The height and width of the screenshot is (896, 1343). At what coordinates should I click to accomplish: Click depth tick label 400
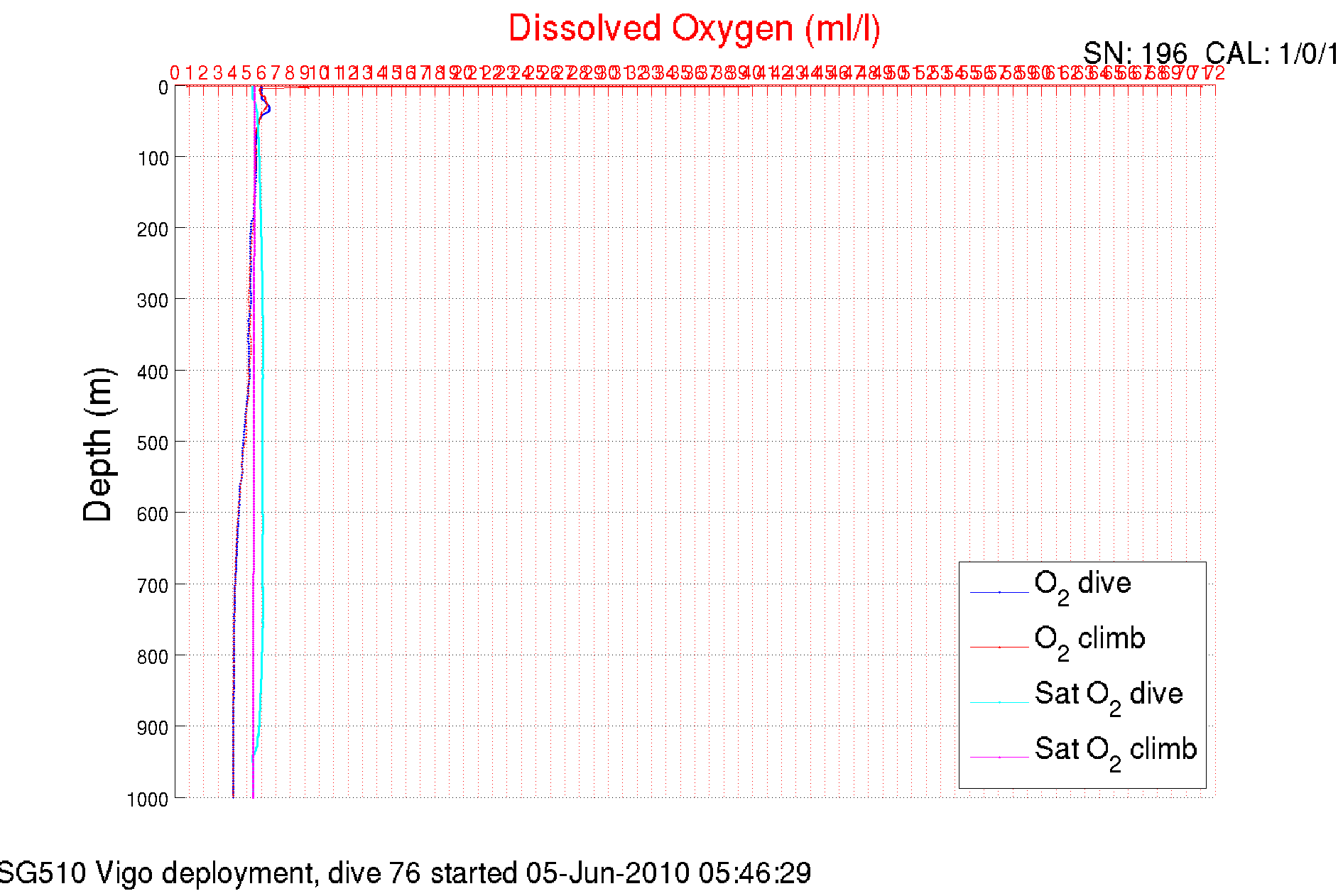pos(153,372)
